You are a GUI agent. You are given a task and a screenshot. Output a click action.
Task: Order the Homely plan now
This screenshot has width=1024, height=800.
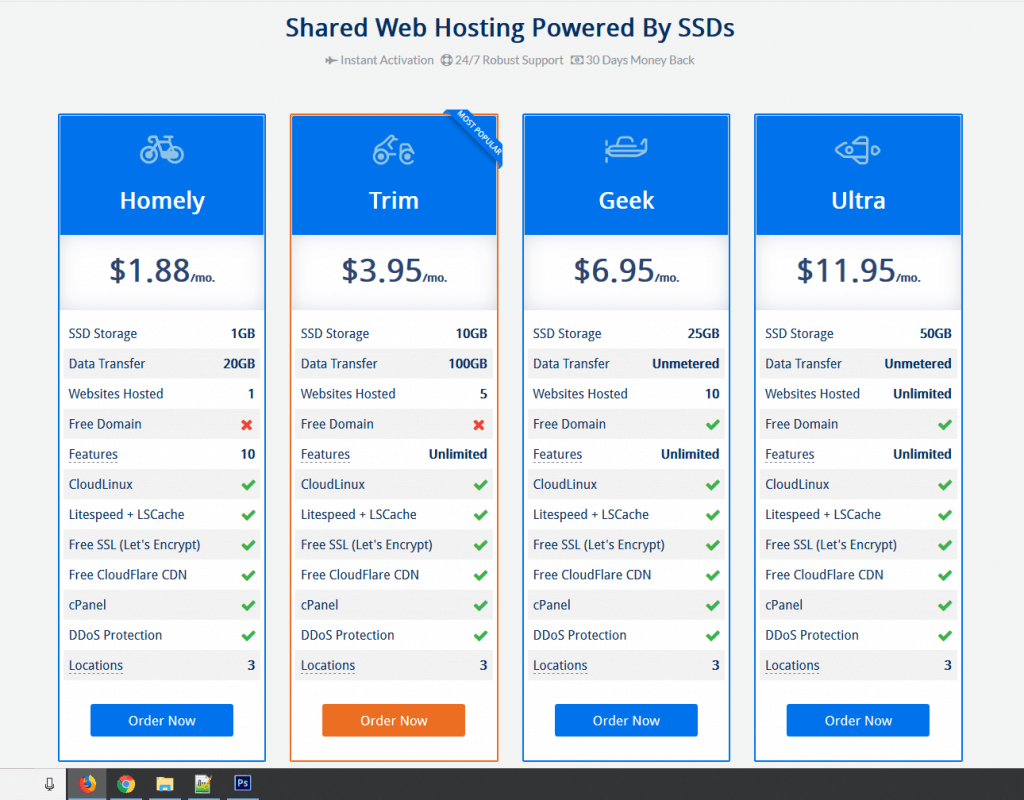tap(162, 720)
